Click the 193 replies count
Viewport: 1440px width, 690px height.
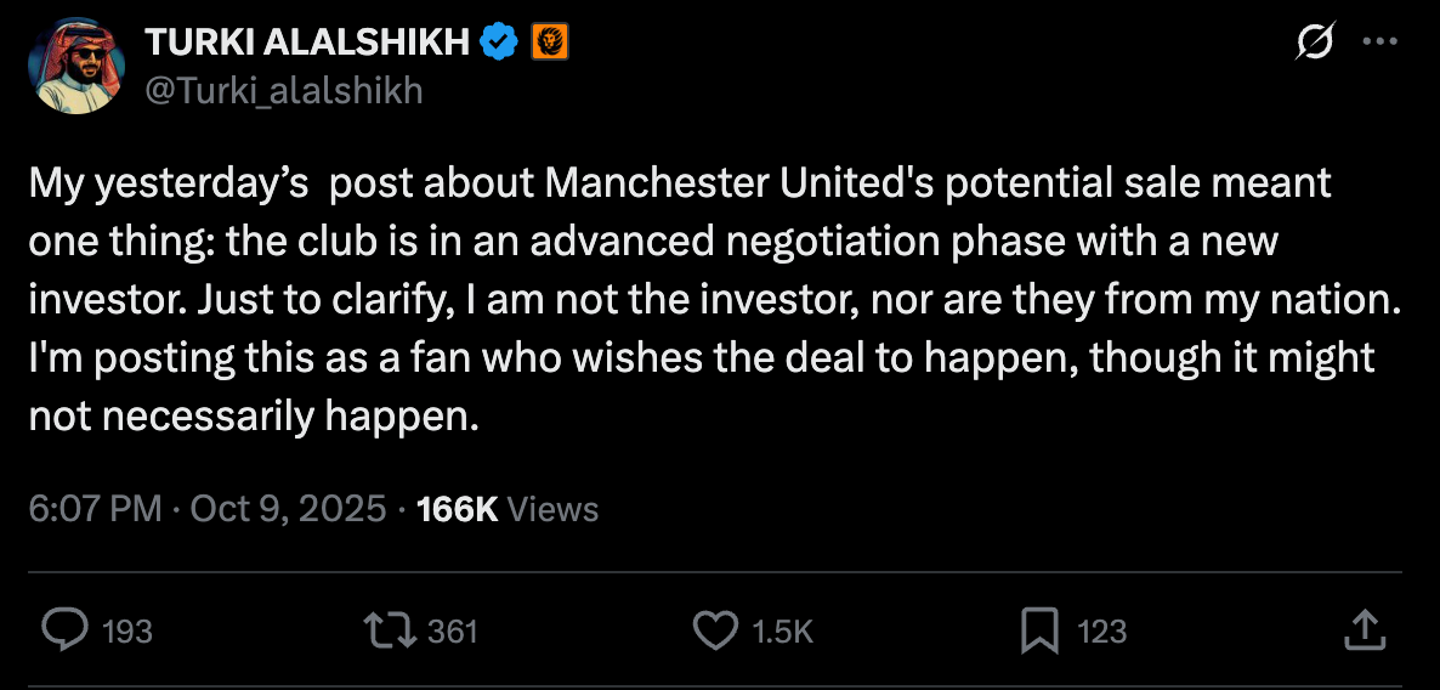(127, 631)
